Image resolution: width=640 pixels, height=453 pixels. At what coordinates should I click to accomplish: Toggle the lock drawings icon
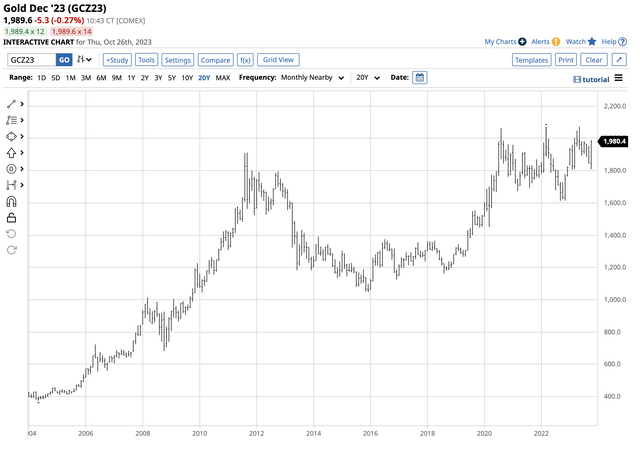[11, 218]
